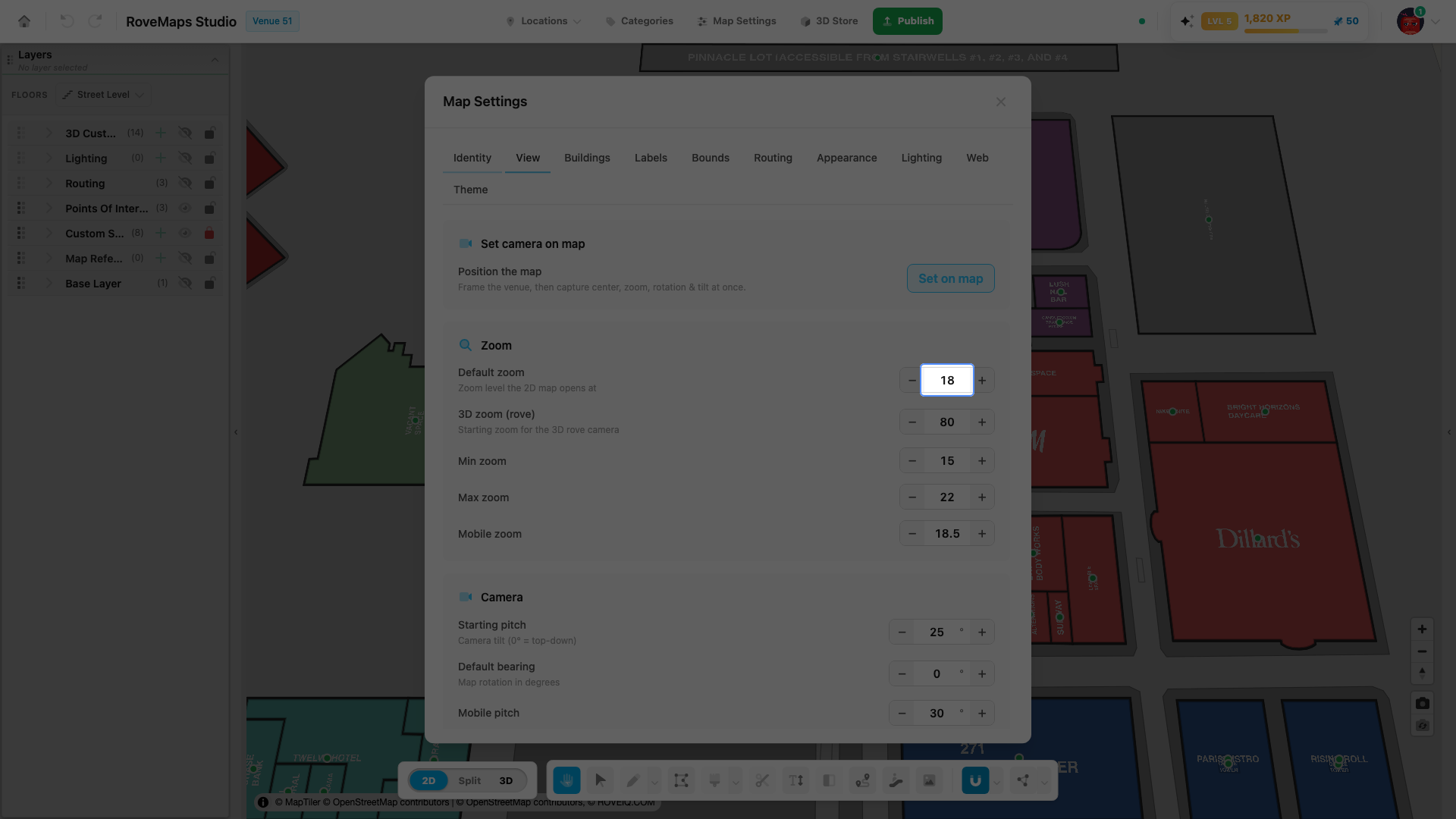
Task: Select the paint brush tool
Action: click(714, 780)
